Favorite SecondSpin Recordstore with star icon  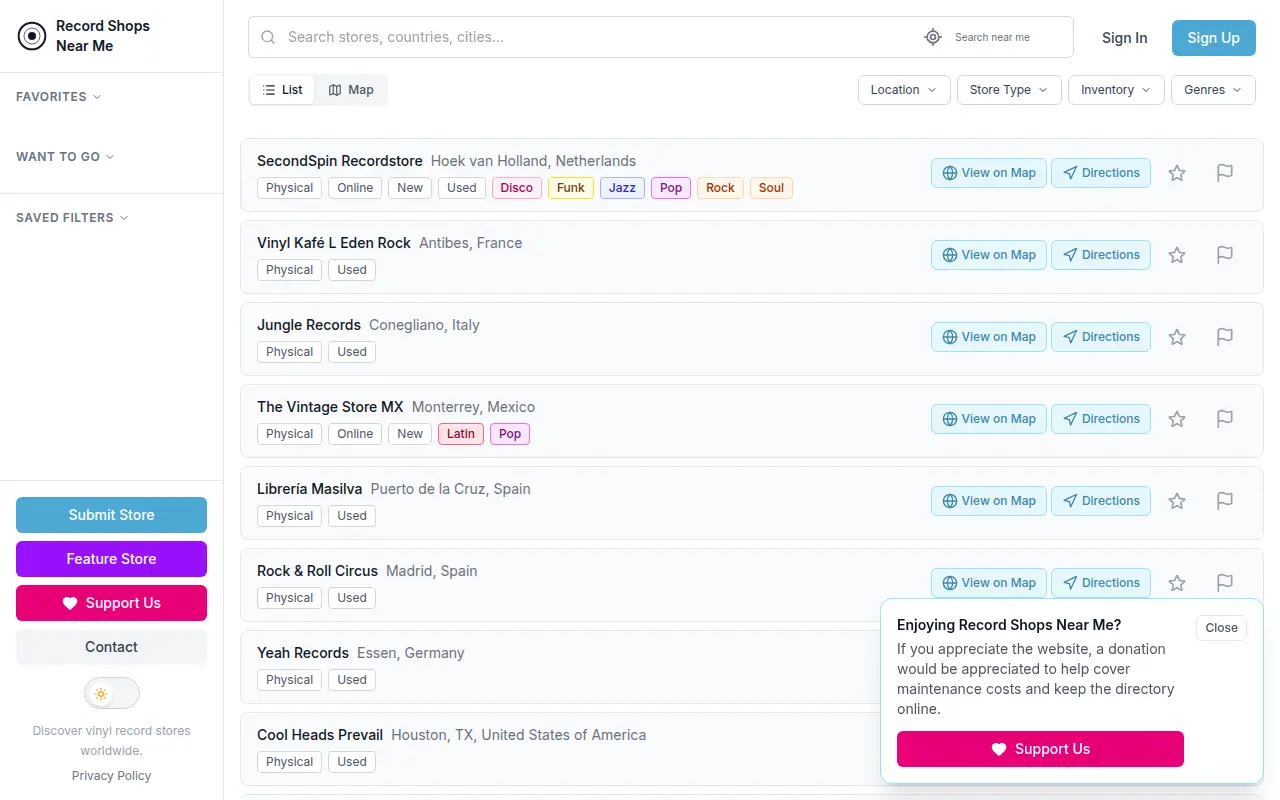pyautogui.click(x=1177, y=173)
